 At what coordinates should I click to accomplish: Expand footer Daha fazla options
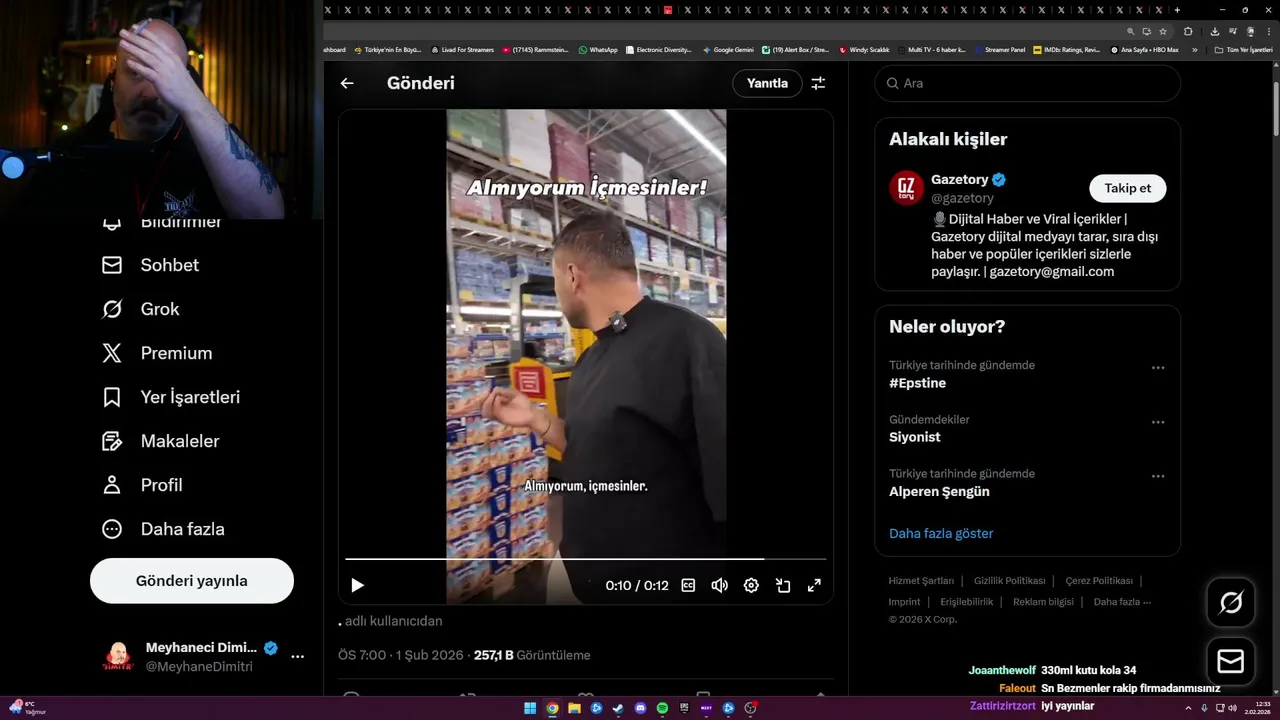tap(1122, 602)
